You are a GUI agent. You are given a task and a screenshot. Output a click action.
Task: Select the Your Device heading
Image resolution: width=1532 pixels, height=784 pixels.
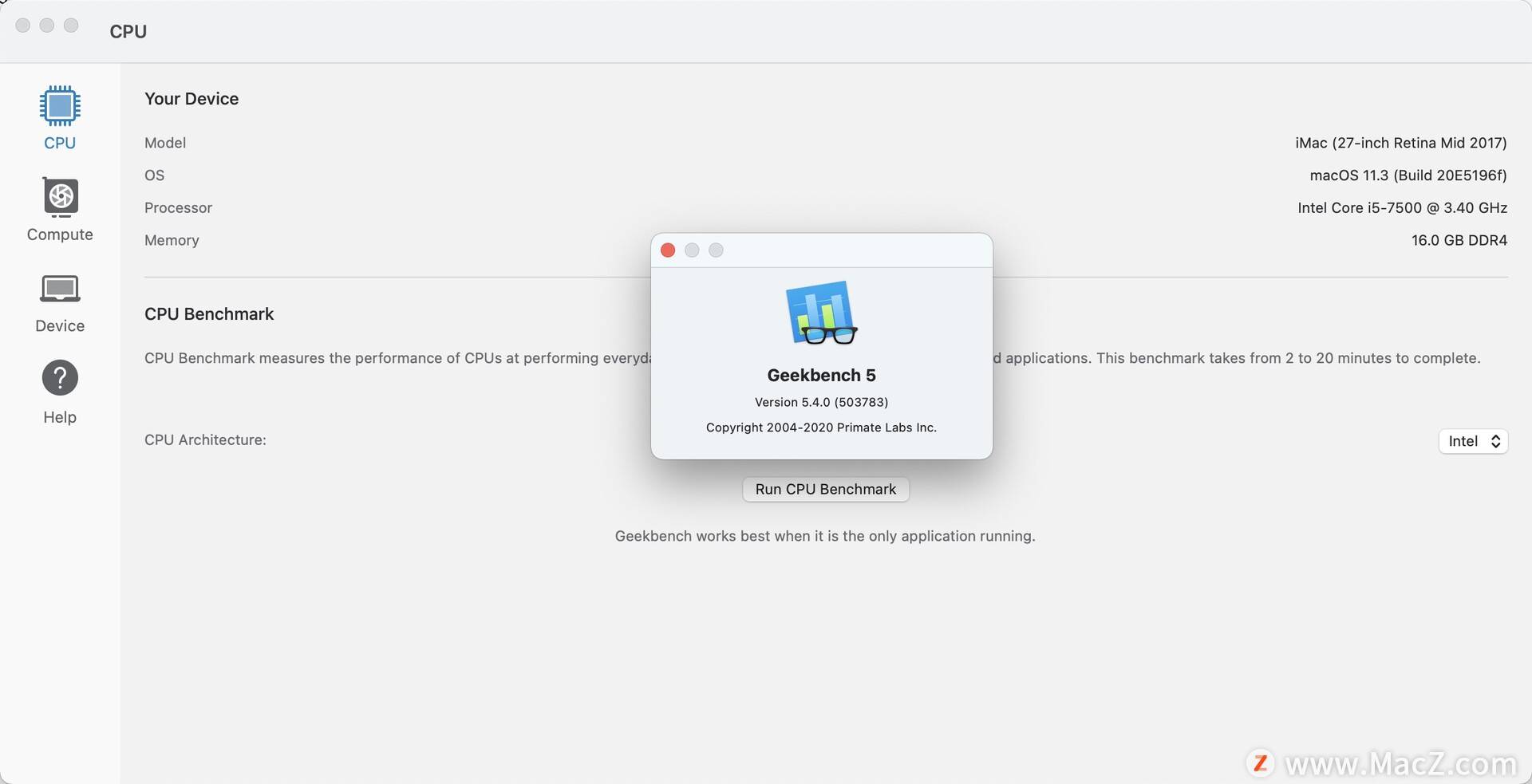191,99
